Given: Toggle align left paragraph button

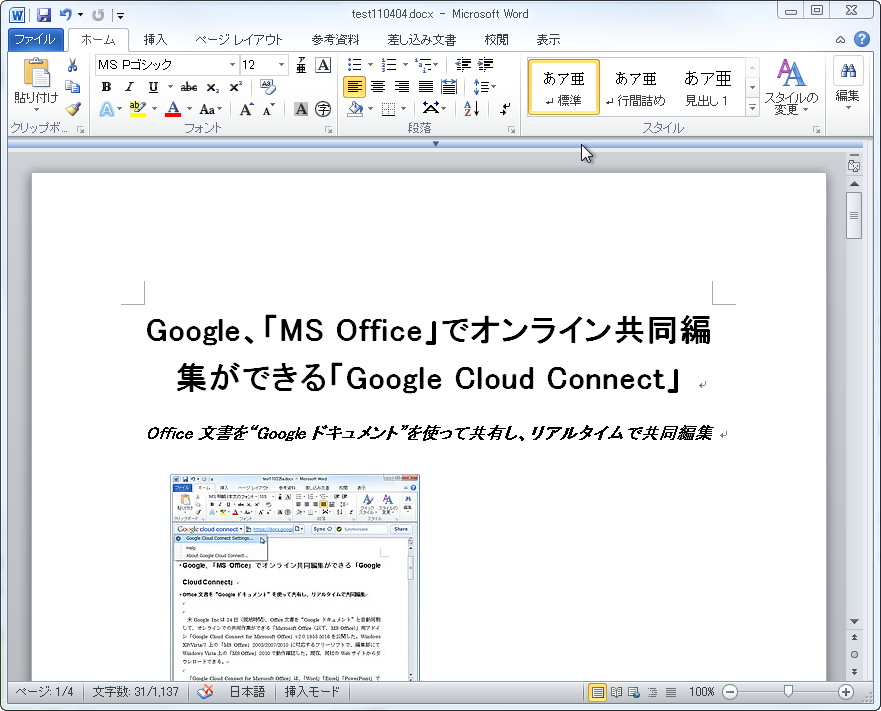Looking at the screenshot, I should (354, 87).
